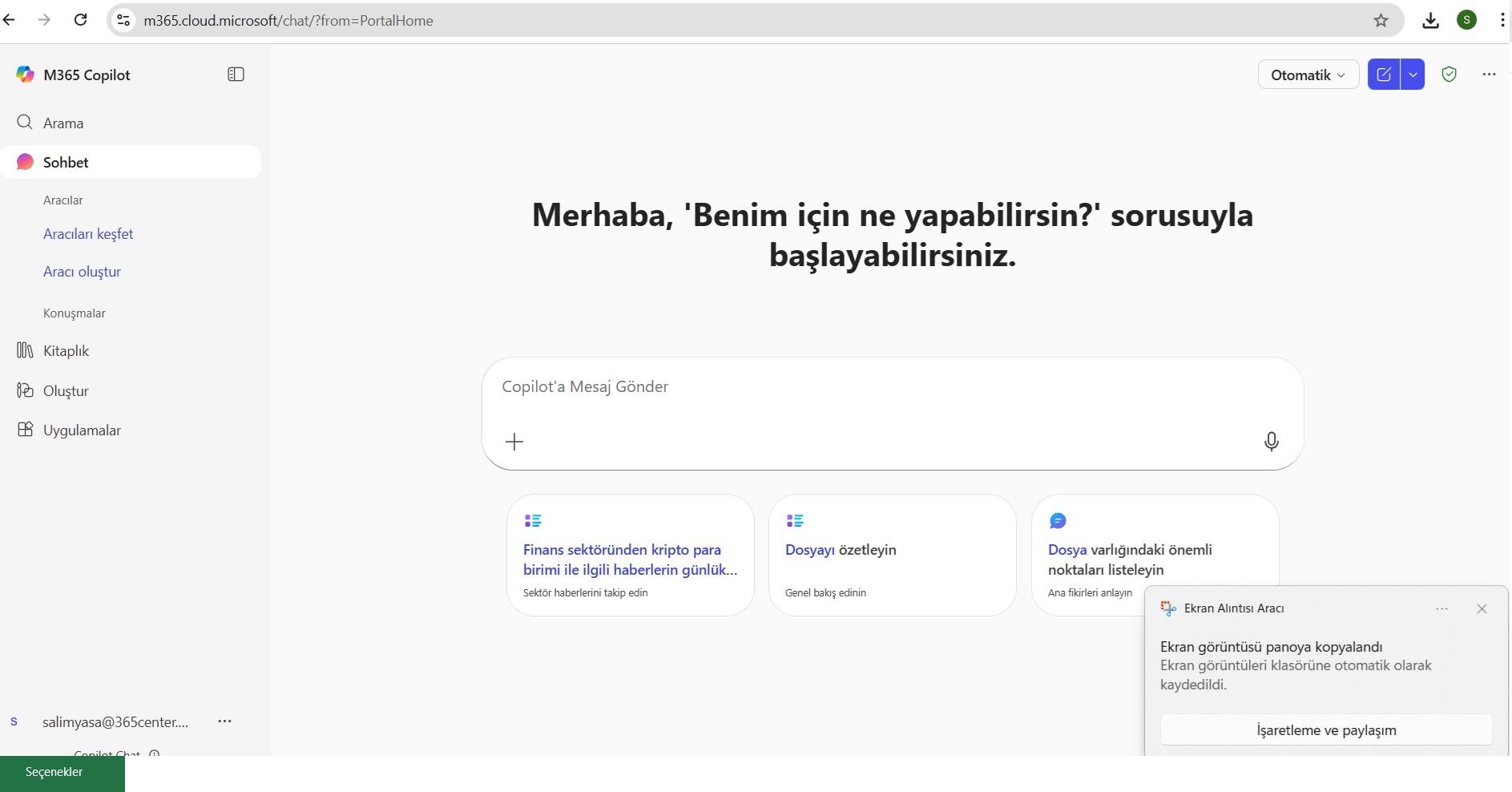Open account more options ellipsis
Viewport: 1512px width, 792px height.
pos(225,721)
